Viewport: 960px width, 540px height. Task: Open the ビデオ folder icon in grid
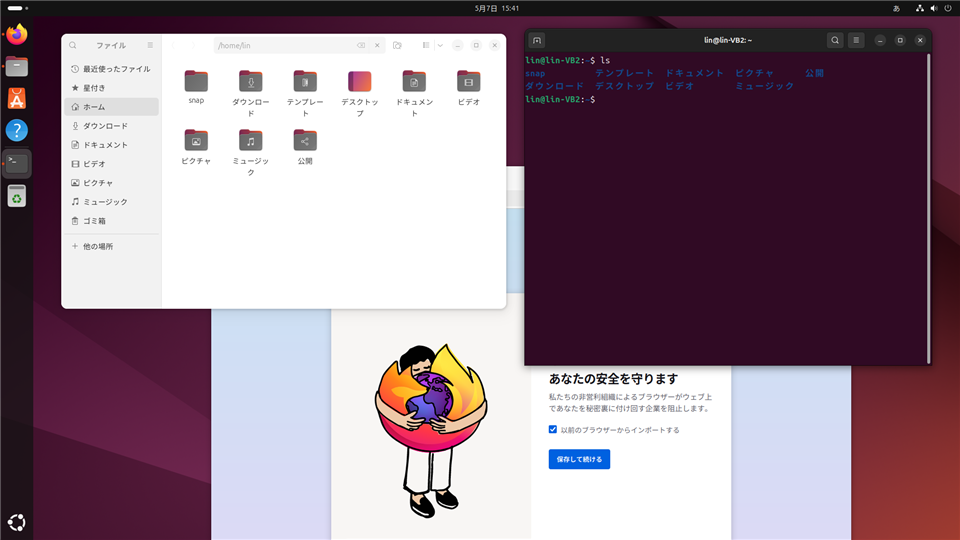click(468, 81)
